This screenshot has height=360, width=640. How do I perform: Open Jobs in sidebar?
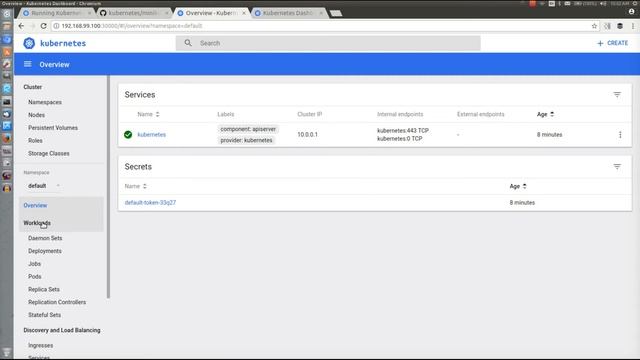tap(34, 264)
